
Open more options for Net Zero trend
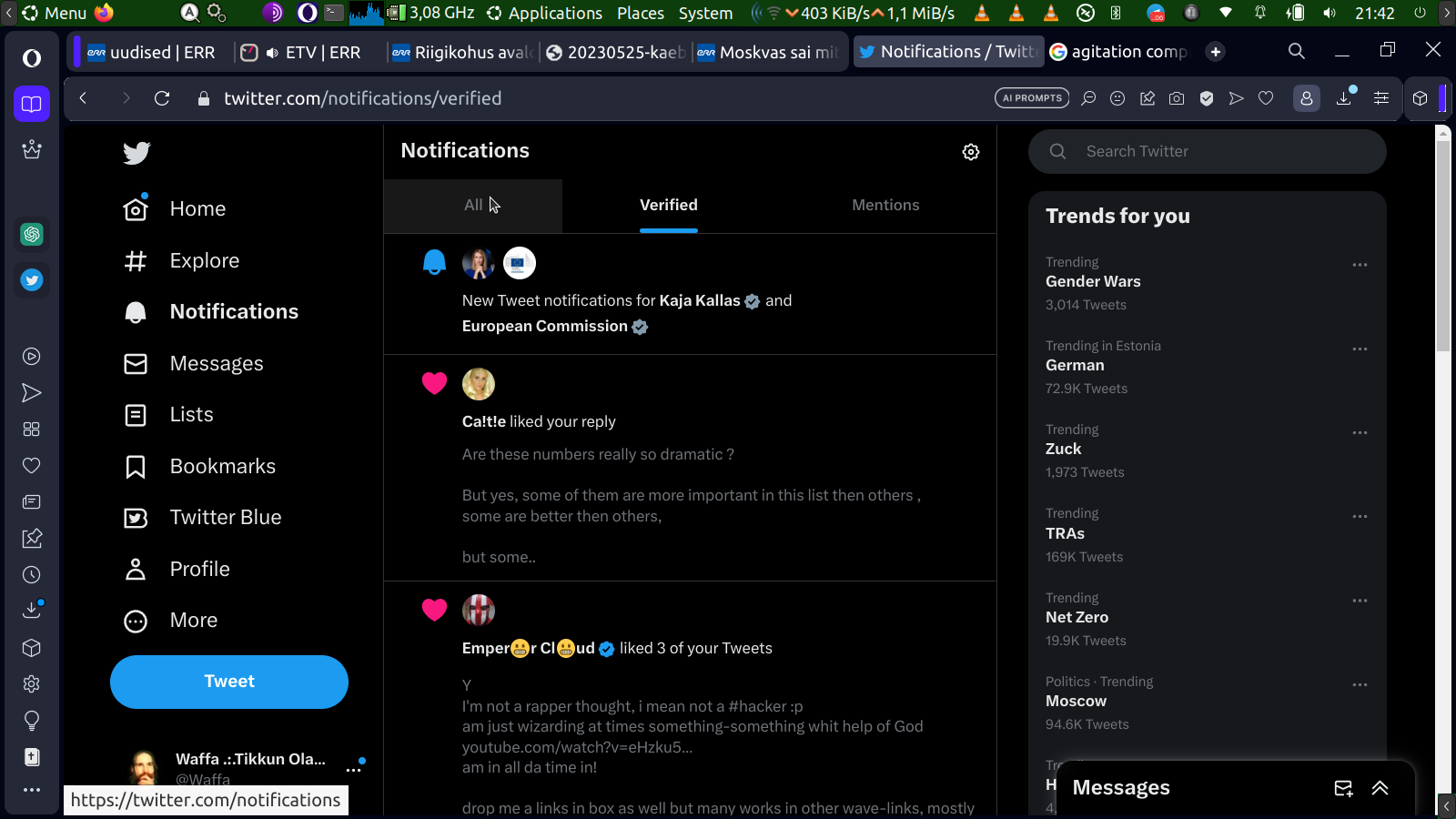(1360, 601)
